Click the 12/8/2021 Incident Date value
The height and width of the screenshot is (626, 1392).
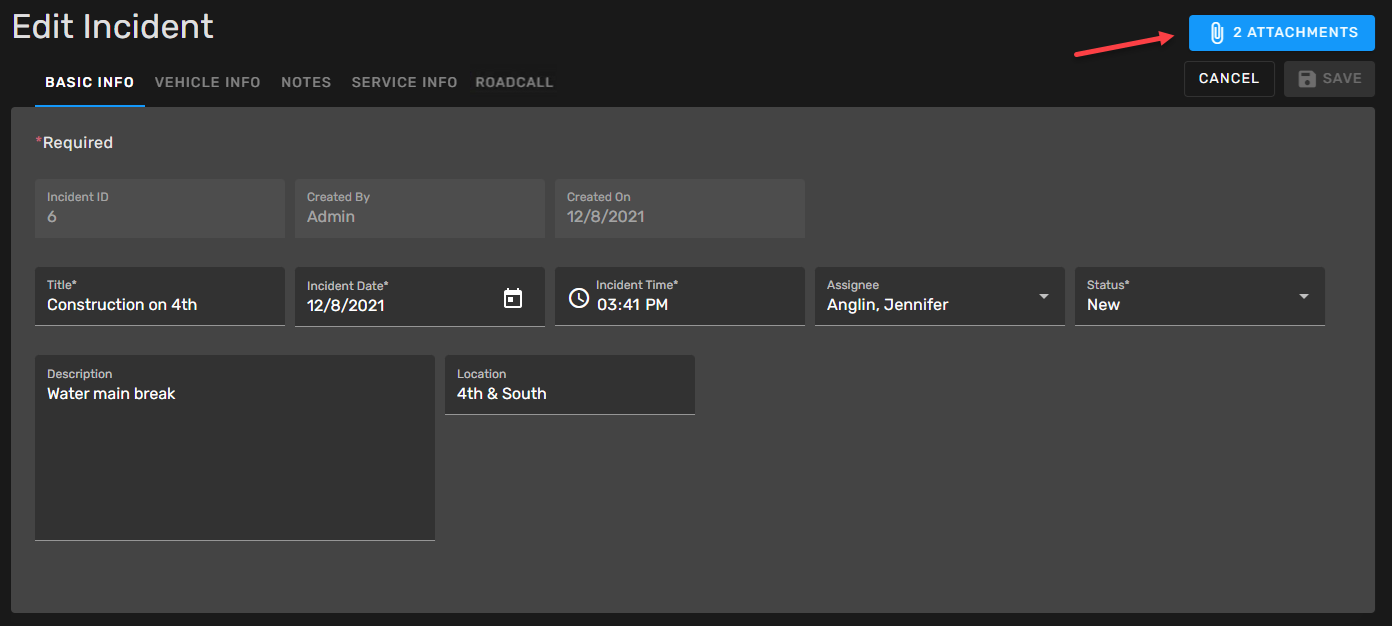point(346,306)
